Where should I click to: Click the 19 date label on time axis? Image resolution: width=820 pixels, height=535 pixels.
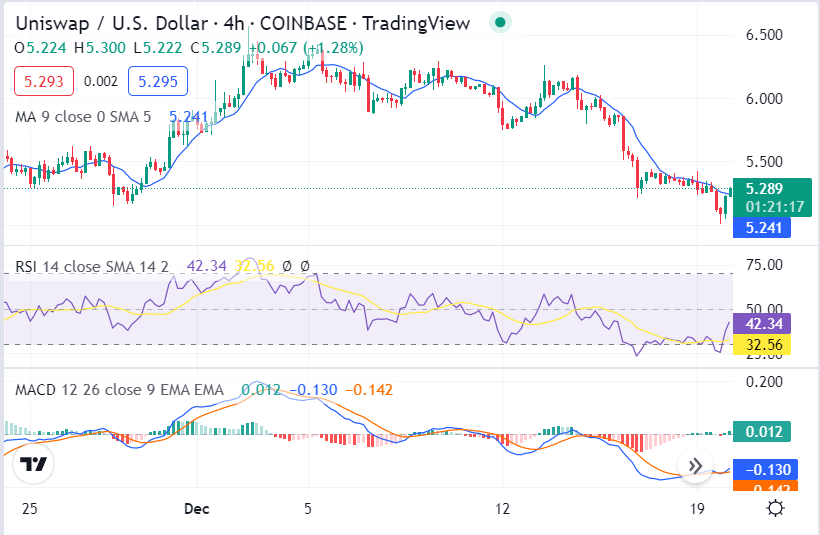tap(697, 508)
